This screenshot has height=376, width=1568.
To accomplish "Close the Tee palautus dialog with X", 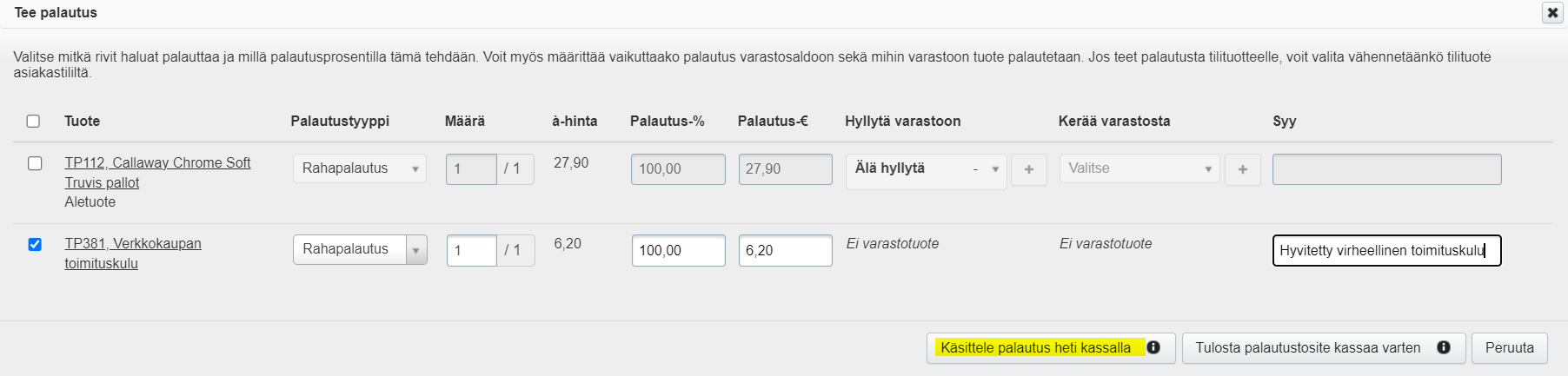I will tap(1551, 13).
